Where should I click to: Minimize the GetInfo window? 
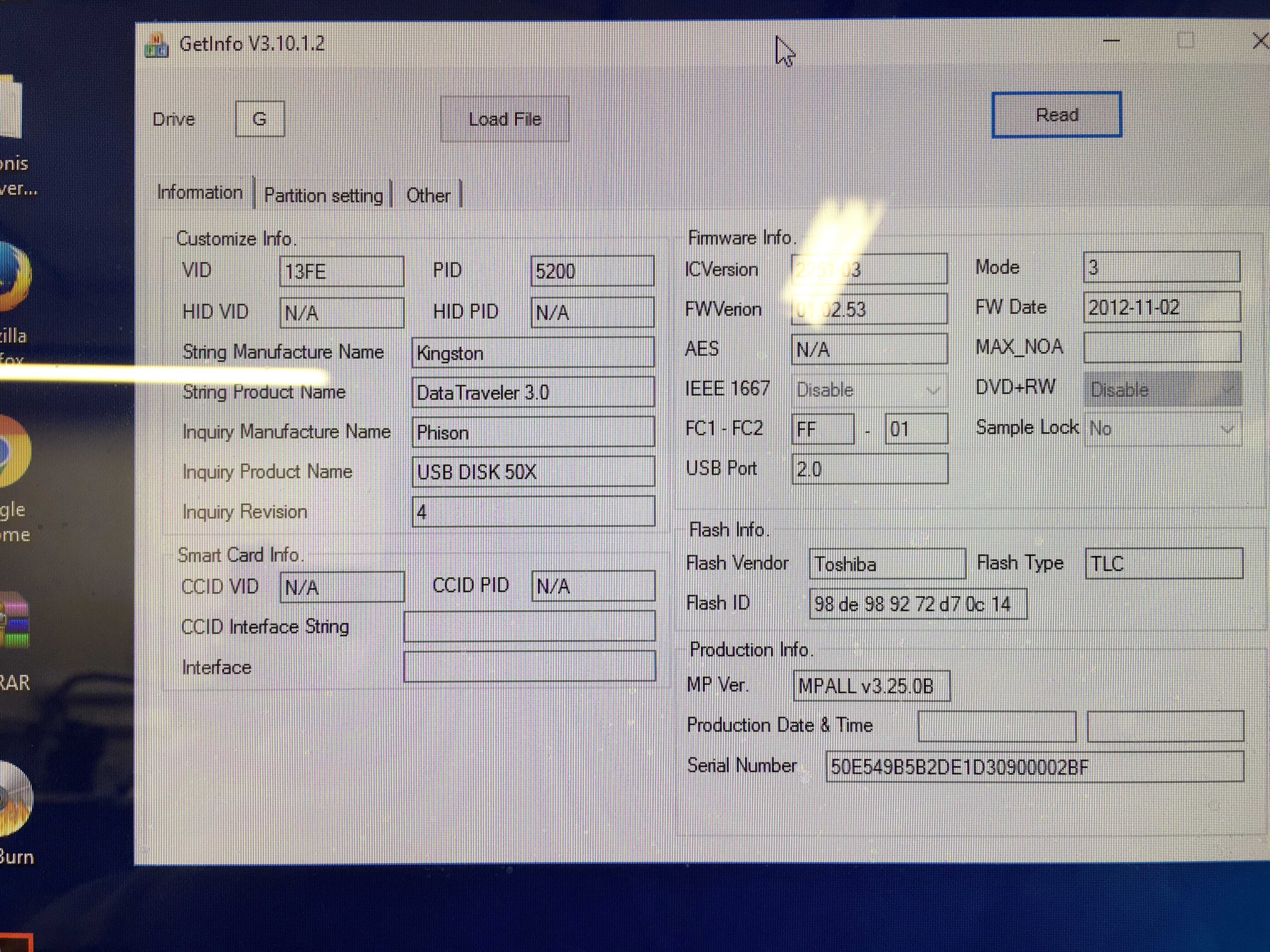click(1112, 41)
